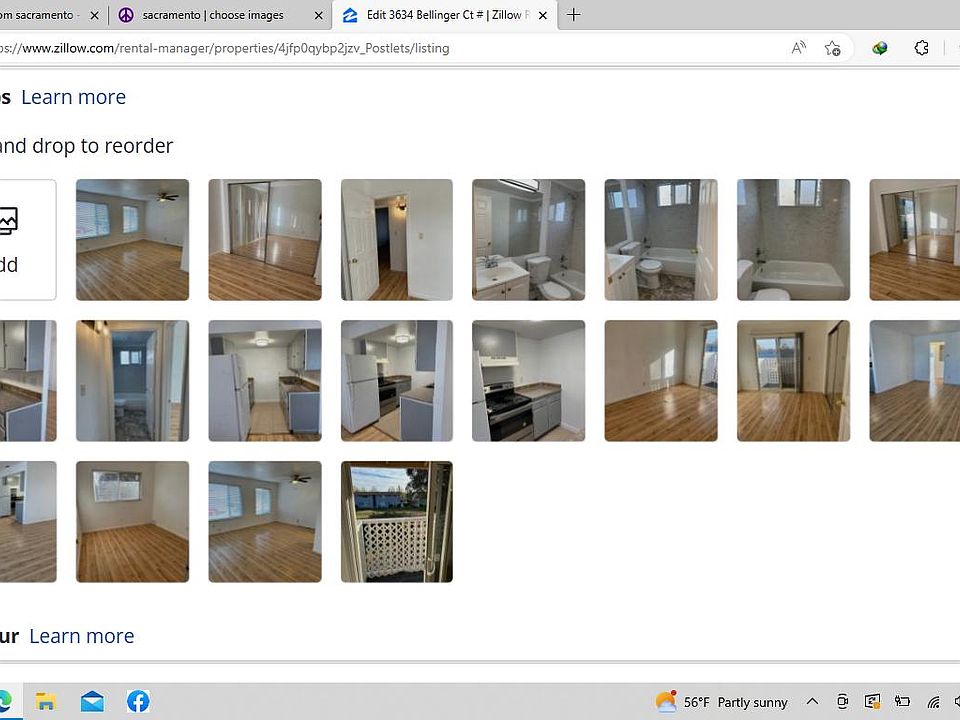Screen dimensions: 960x720
Task: Click the Add photos tile
Action: point(28,240)
